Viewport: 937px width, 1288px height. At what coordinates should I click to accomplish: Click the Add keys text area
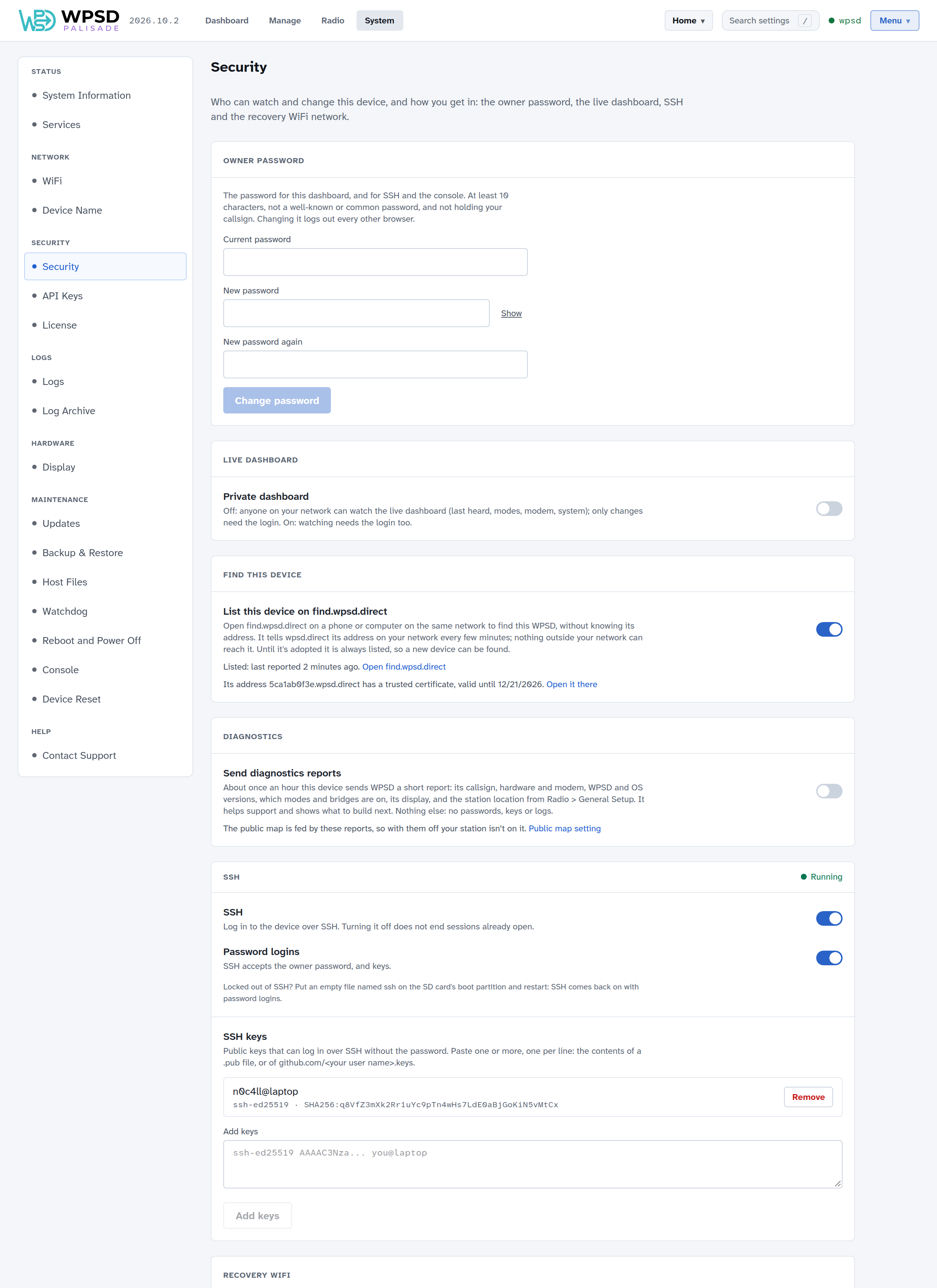click(x=533, y=1164)
